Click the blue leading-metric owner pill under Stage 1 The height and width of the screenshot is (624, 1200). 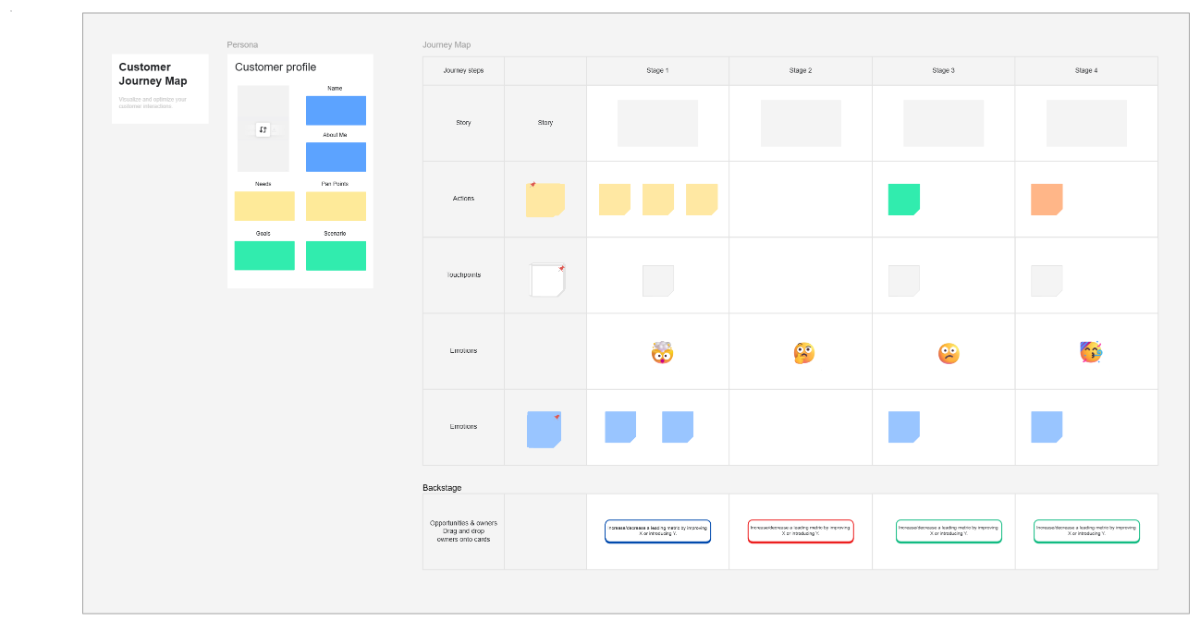pos(658,531)
